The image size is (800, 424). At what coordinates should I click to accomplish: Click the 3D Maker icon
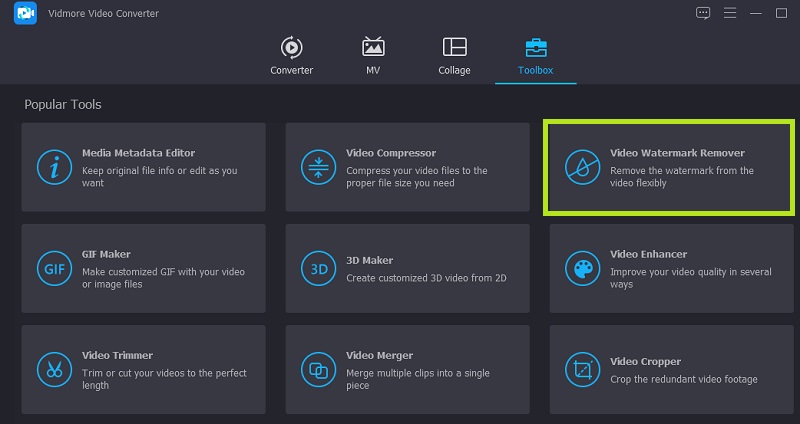pyautogui.click(x=317, y=268)
